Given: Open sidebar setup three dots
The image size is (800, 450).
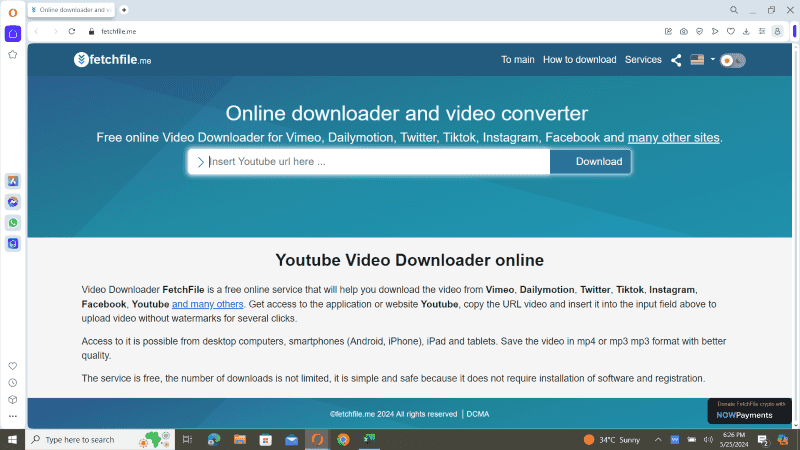Looking at the screenshot, I should pos(13,416).
